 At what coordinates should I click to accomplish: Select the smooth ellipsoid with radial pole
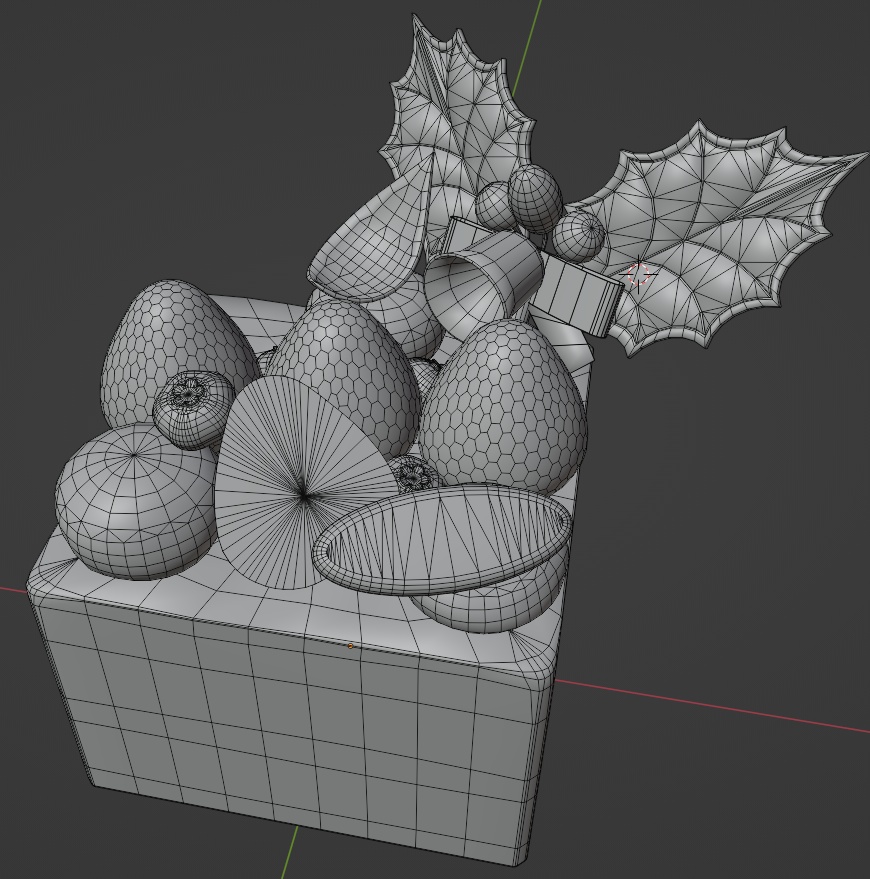[x=135, y=502]
